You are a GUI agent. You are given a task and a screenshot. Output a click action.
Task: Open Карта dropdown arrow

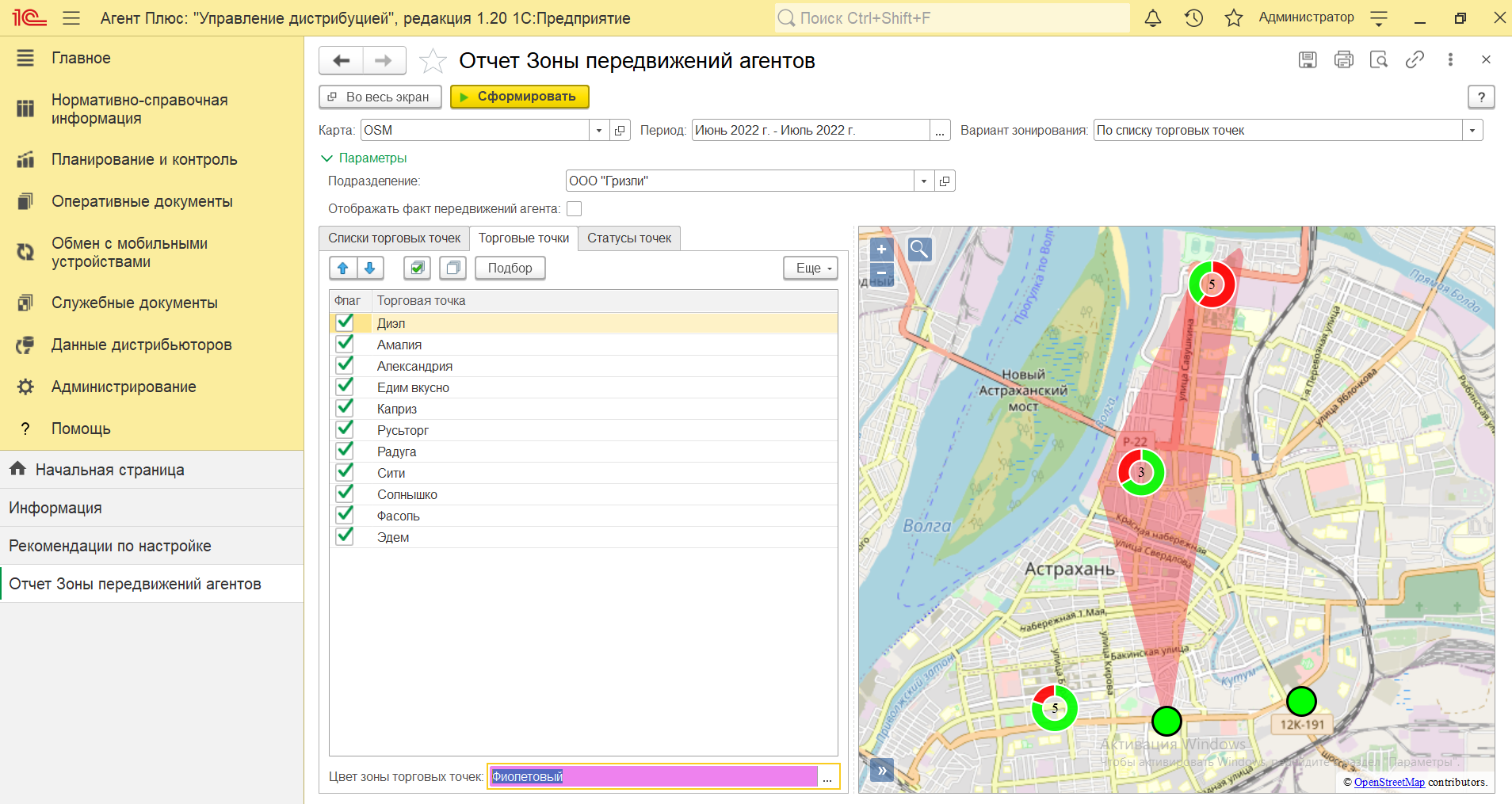click(x=599, y=130)
